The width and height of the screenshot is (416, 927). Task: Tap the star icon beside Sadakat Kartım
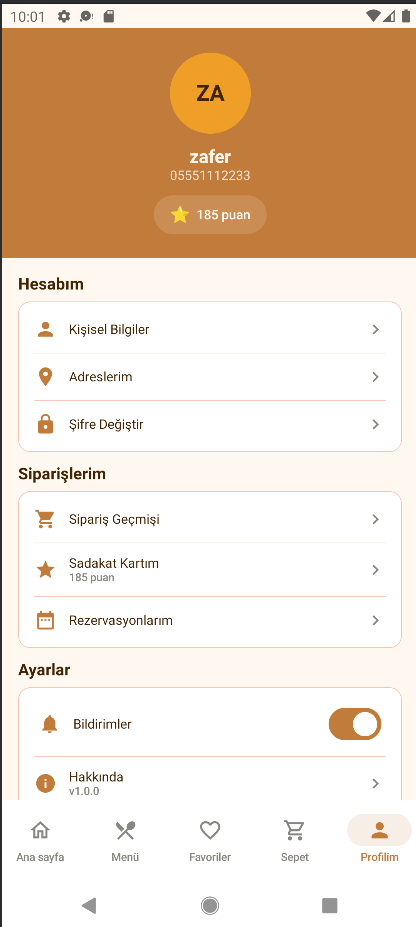coord(46,570)
